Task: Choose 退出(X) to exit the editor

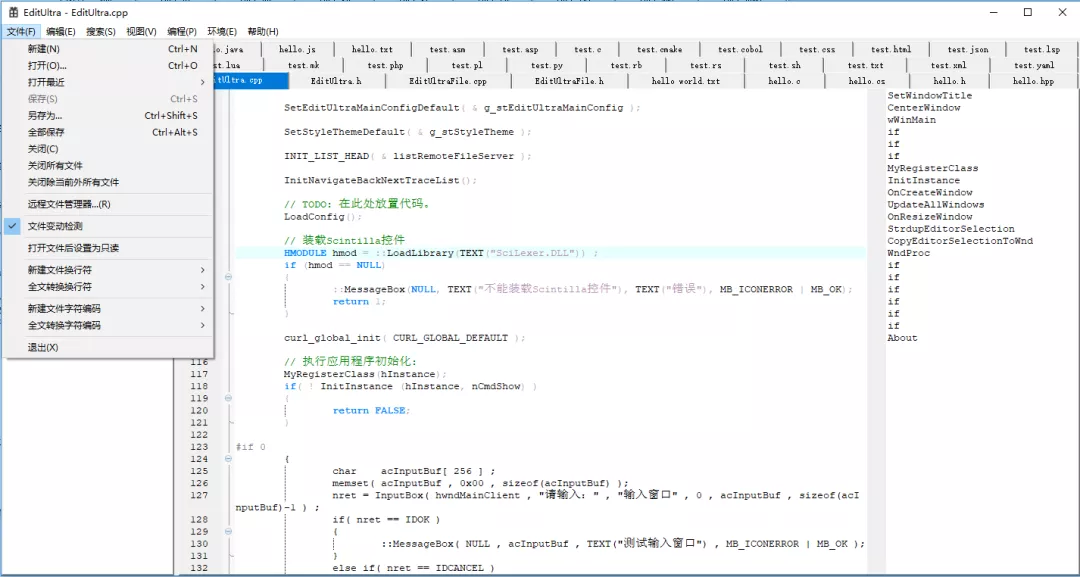Action: [x=109, y=347]
